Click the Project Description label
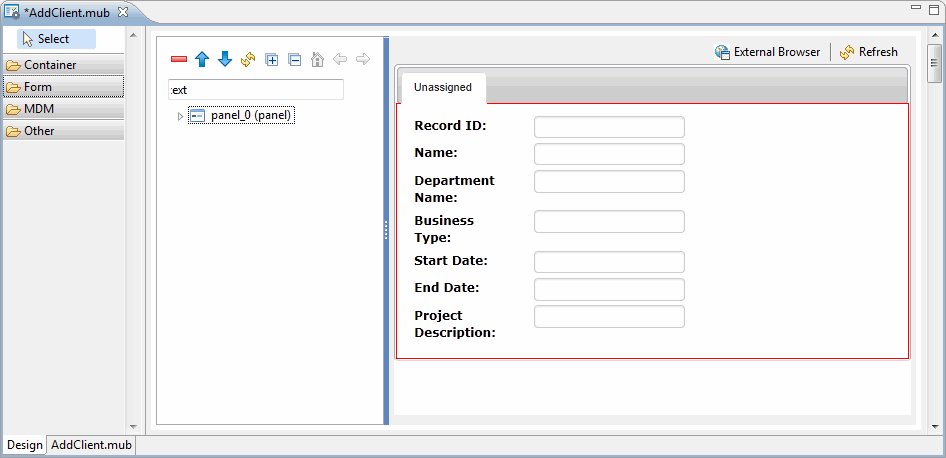The height and width of the screenshot is (458, 946). click(455, 324)
